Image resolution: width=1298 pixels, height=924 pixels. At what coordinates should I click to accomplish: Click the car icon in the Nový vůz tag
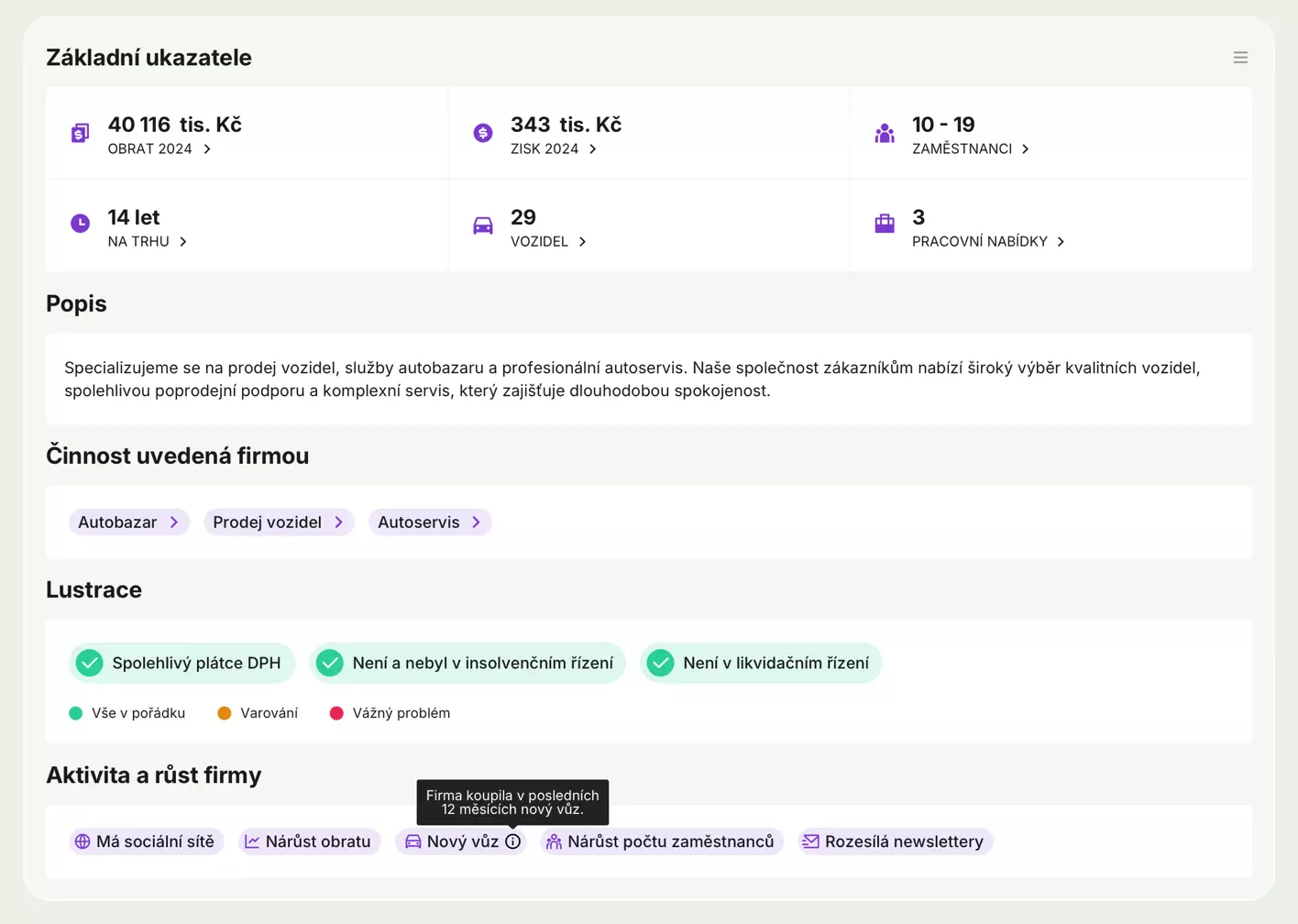point(413,841)
